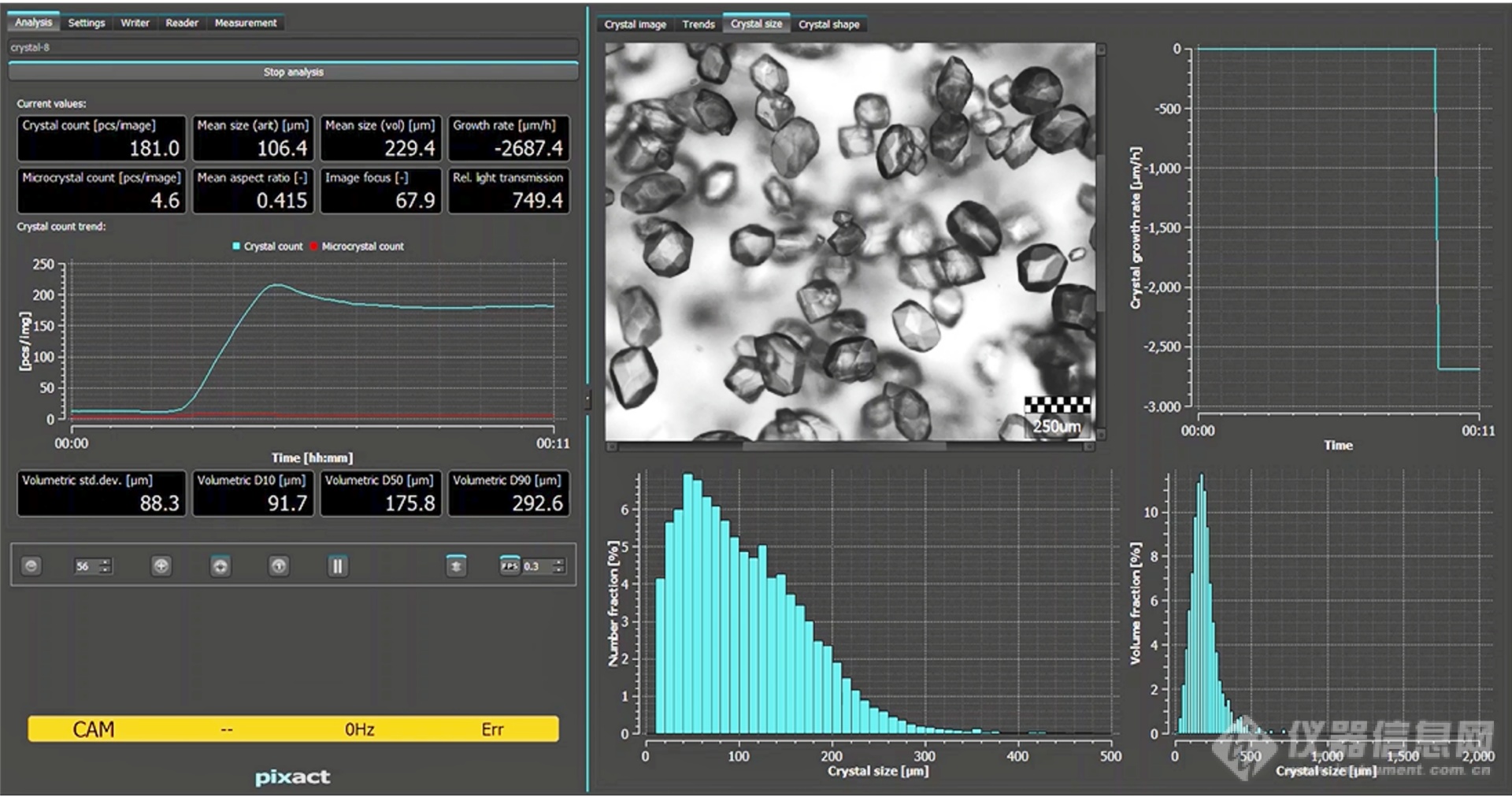Select the Crystal size tab
Viewport: 1512px width, 797px height.
point(756,24)
